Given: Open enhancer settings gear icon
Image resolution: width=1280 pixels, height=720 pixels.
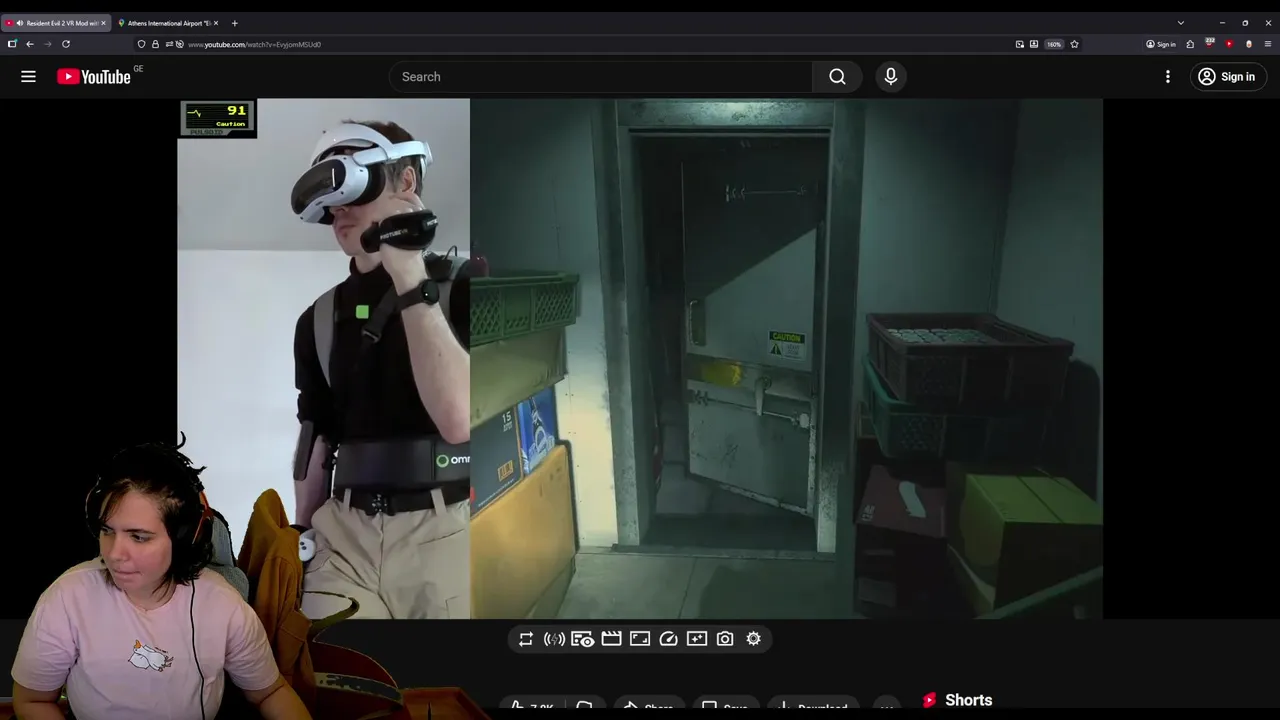Looking at the screenshot, I should pos(754,639).
